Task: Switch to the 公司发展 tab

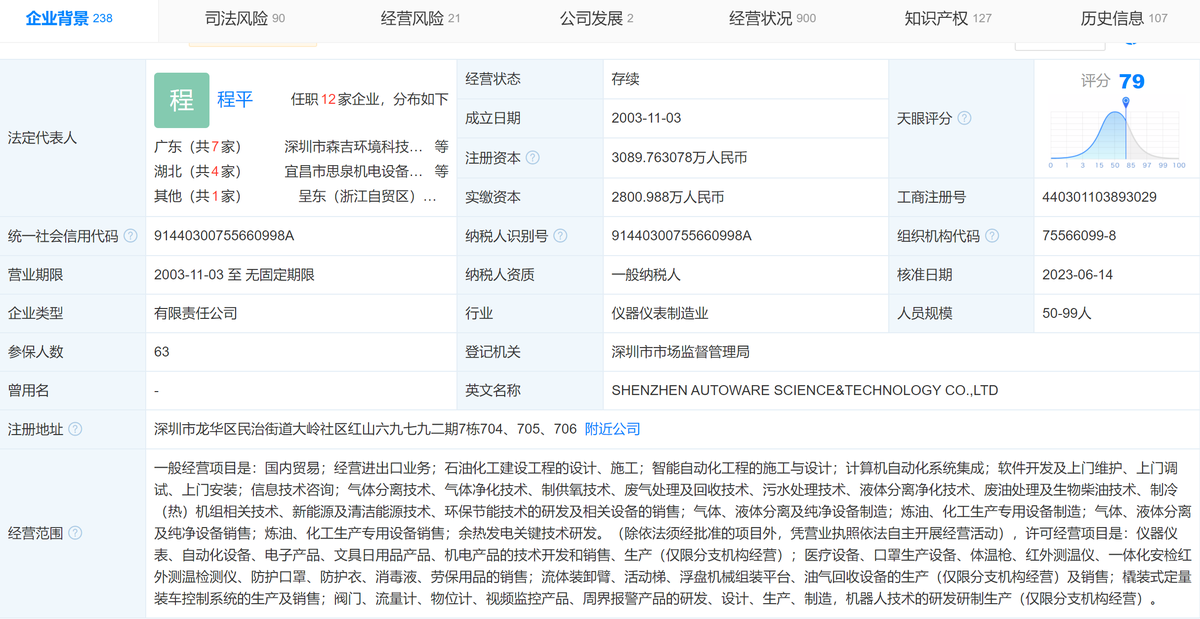Action: [589, 17]
